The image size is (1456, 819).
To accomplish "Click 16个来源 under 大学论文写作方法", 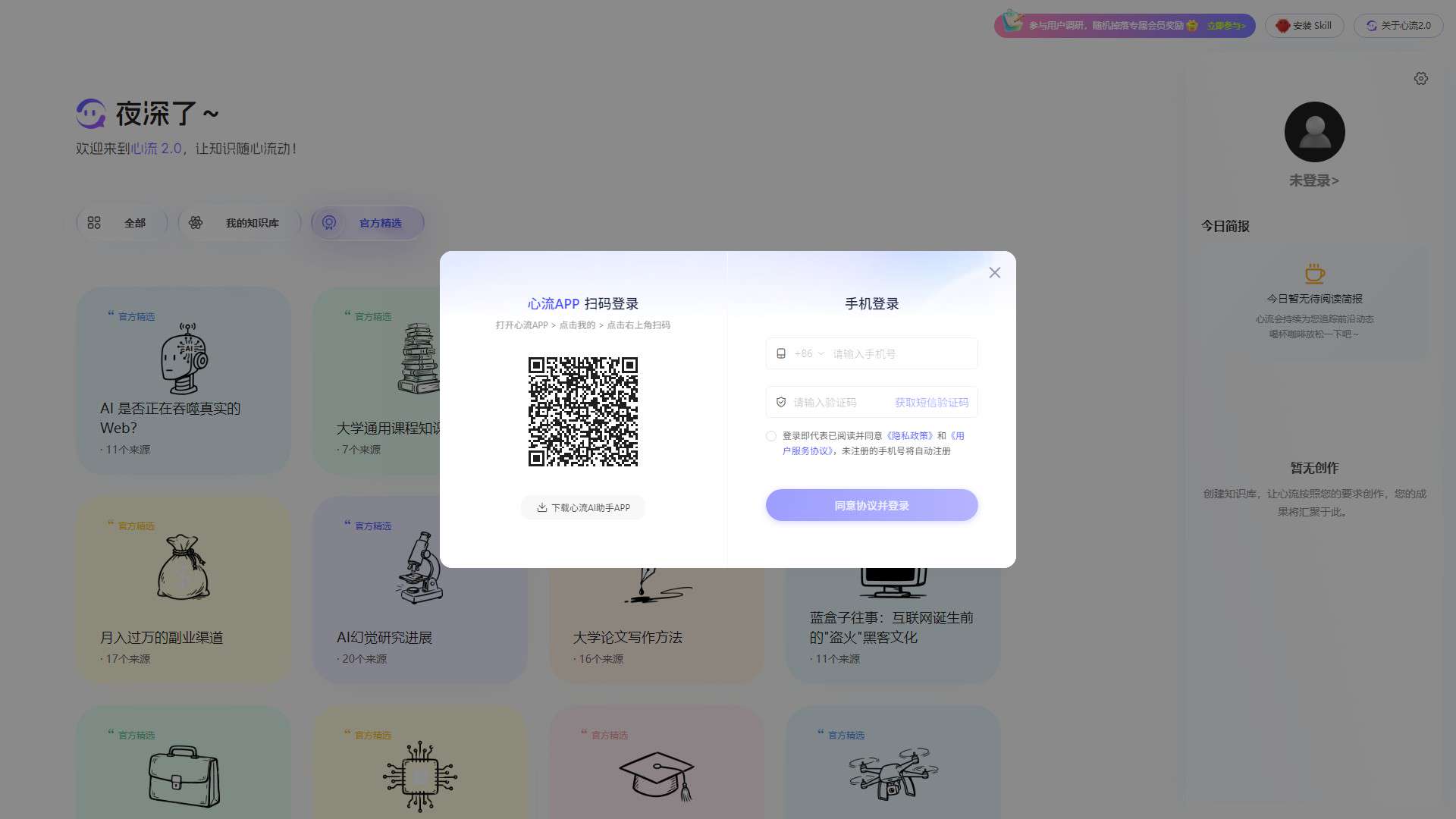I will pos(601,659).
